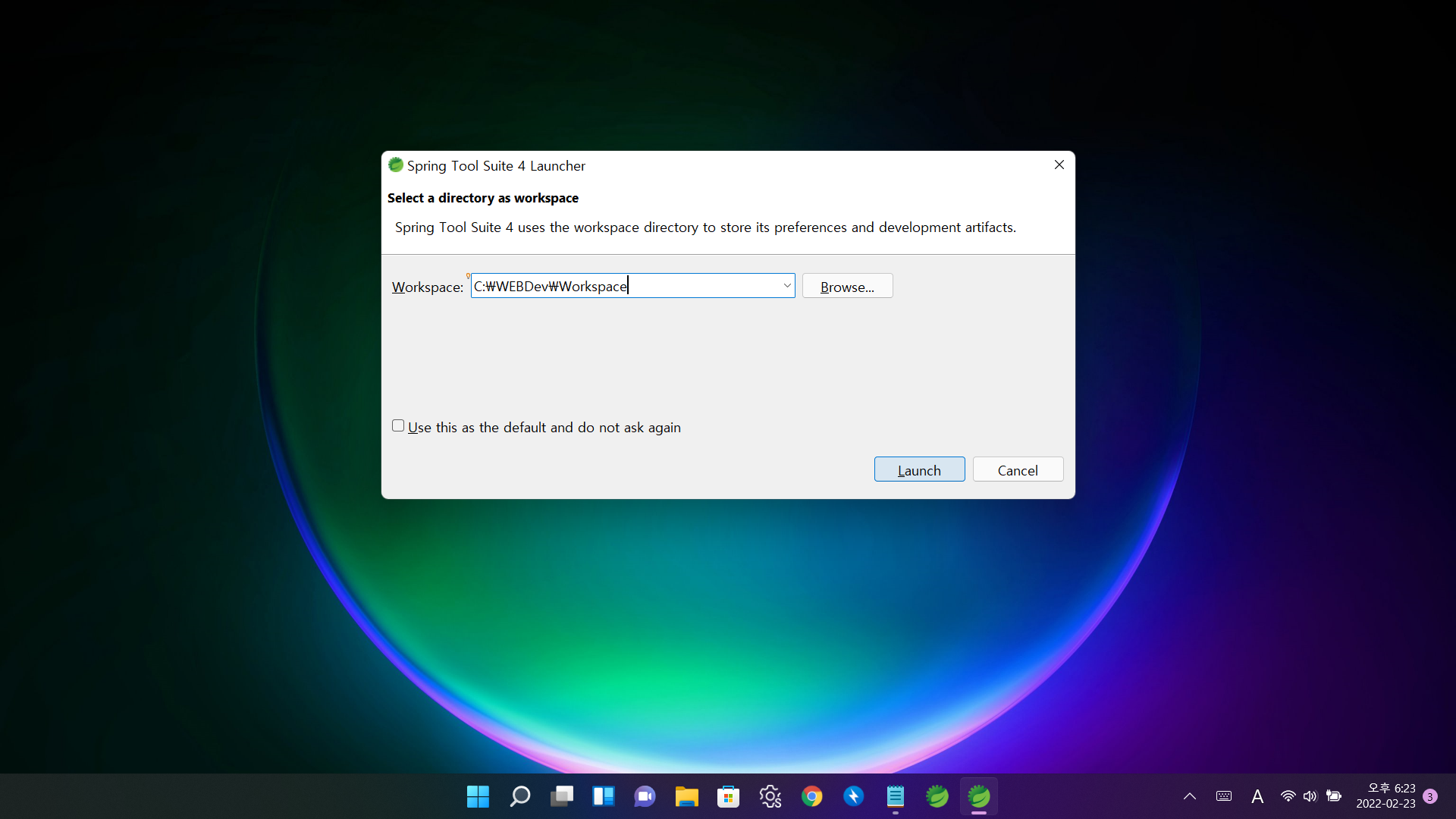Launch Google Chrome from taskbar
Screen dimensions: 1456x819
pos(812,796)
